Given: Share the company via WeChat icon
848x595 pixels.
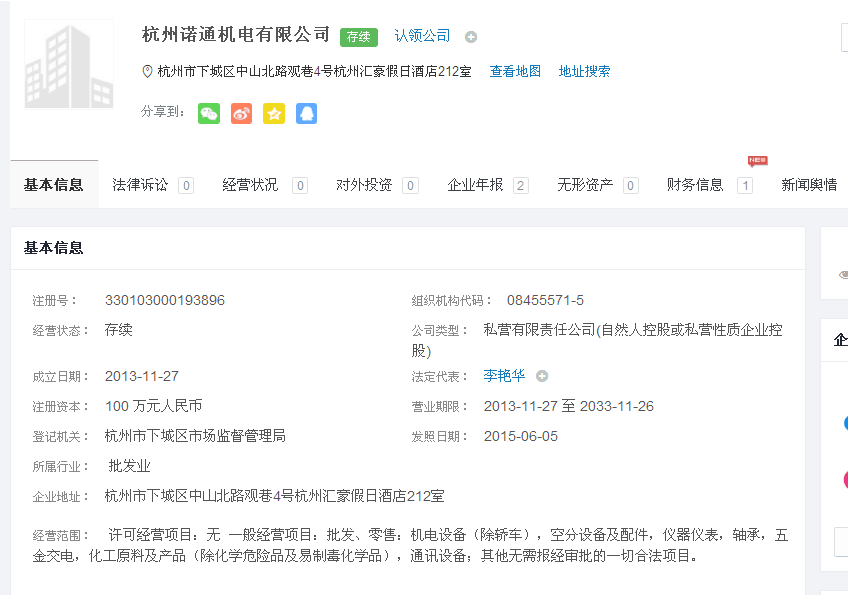Looking at the screenshot, I should click(208, 113).
